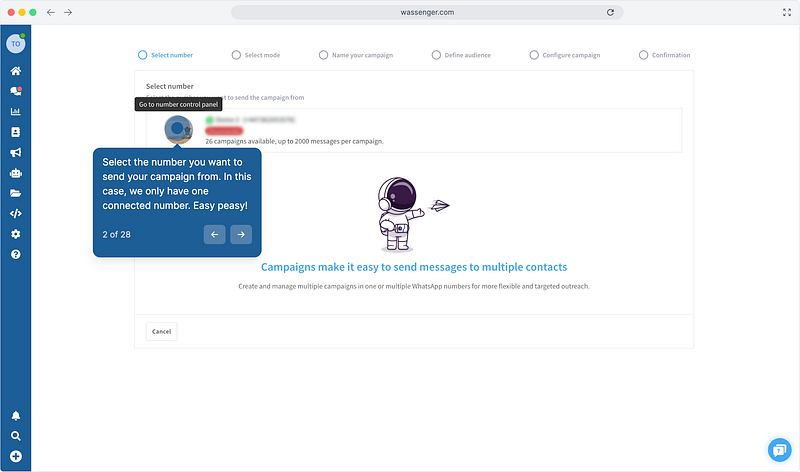The height and width of the screenshot is (472, 800).
Task: Advance tour with the right arrow button
Action: tap(240, 234)
